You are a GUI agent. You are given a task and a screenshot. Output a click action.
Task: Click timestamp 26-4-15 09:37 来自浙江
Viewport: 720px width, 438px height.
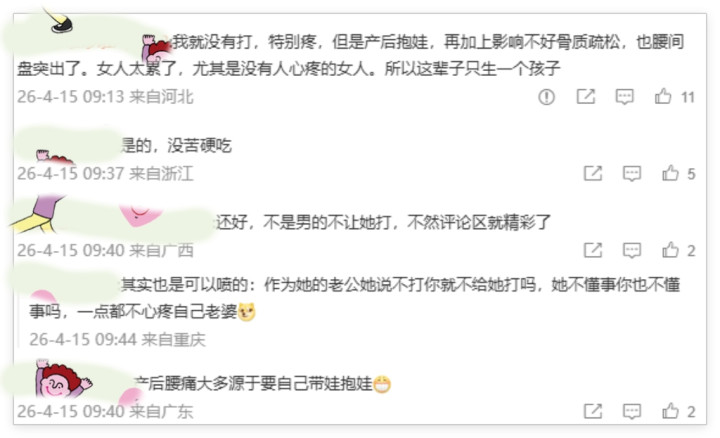(105, 174)
